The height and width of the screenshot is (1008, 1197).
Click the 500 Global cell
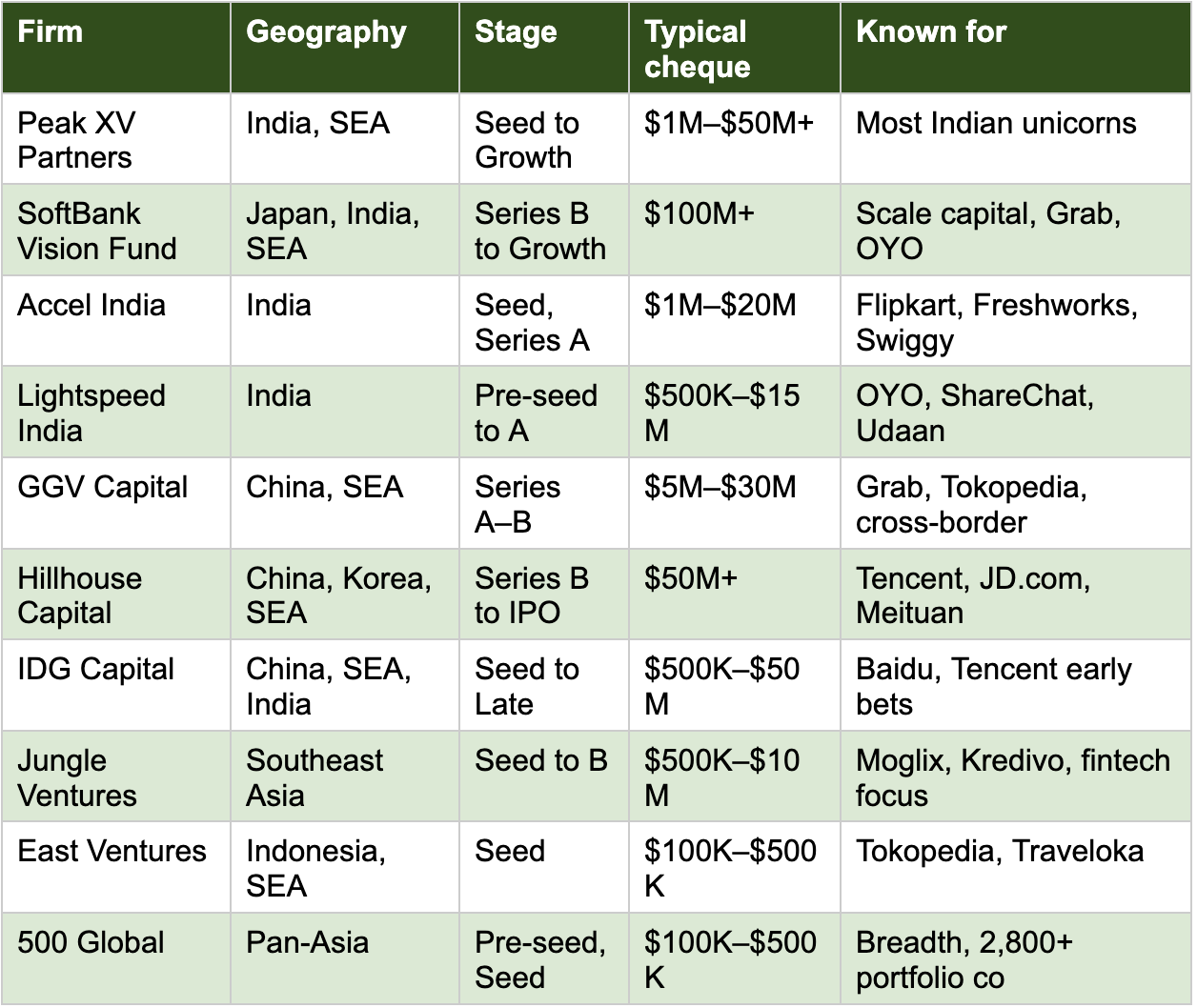point(116,958)
